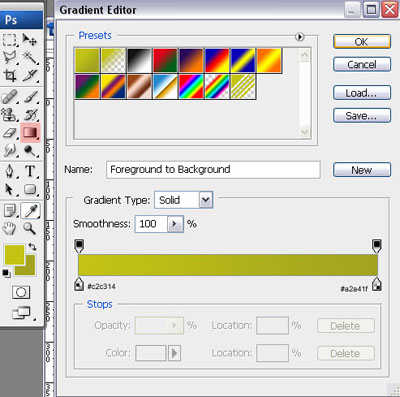Viewport: 400px width, 397px height.
Task: Click the Load... button
Action: [x=362, y=93]
